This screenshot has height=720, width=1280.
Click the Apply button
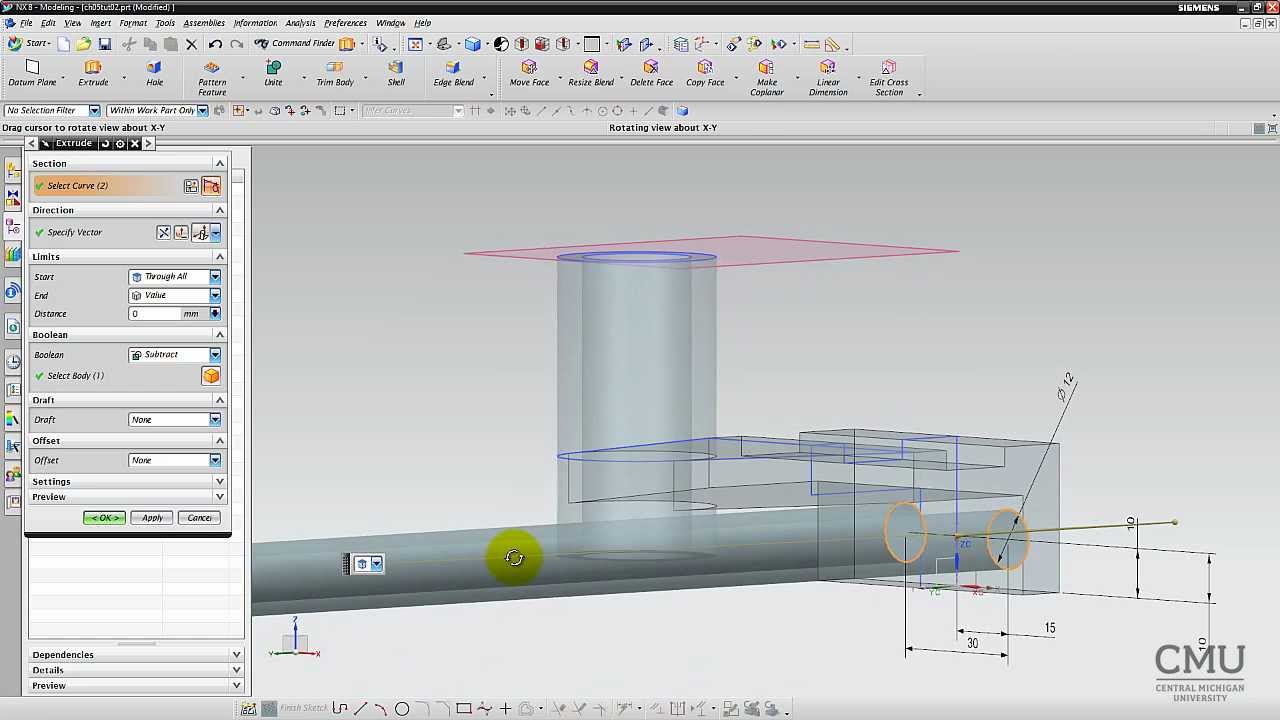click(x=152, y=518)
